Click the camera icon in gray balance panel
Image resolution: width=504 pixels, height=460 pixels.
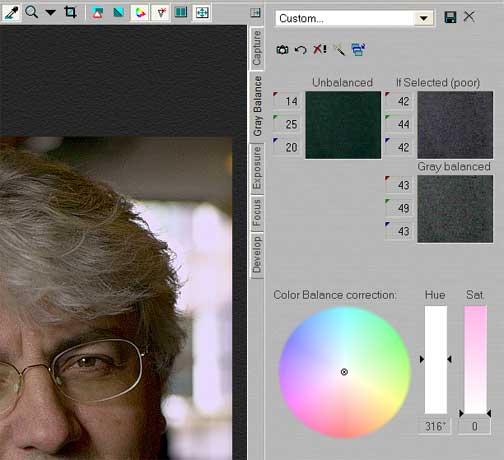pos(282,50)
